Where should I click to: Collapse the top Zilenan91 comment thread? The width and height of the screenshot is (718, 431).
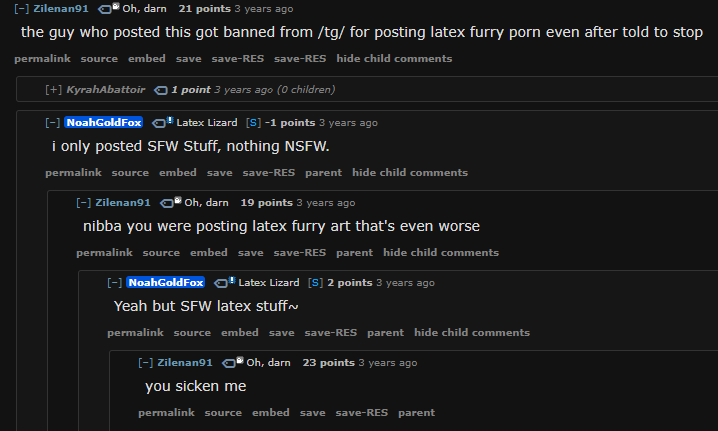tap(22, 9)
